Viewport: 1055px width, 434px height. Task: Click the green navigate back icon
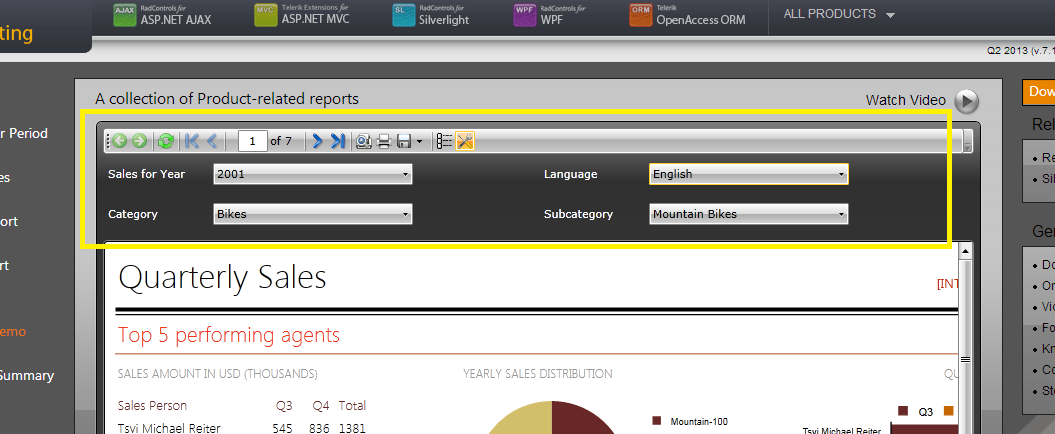[120, 141]
